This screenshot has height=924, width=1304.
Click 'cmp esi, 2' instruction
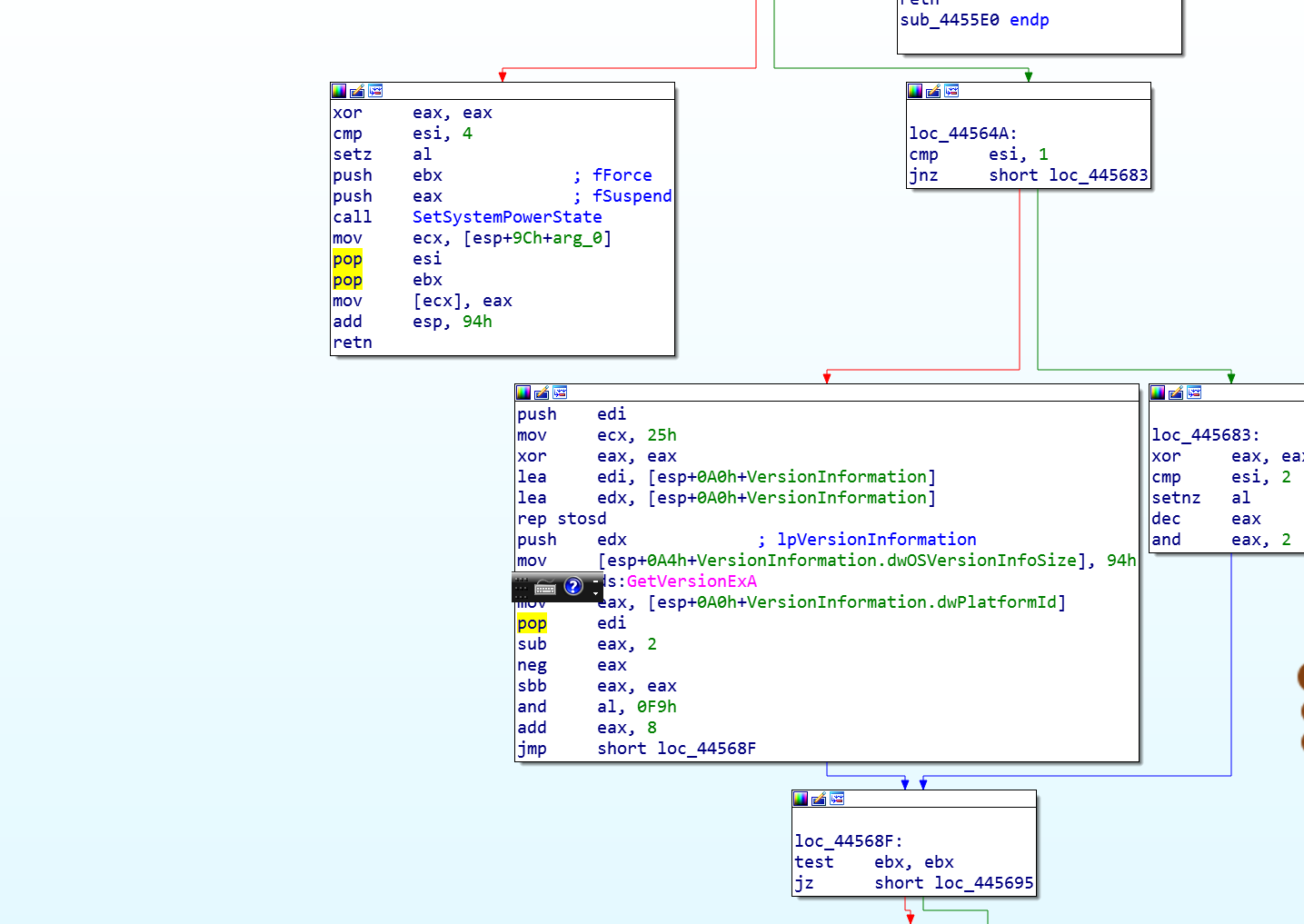1221,477
